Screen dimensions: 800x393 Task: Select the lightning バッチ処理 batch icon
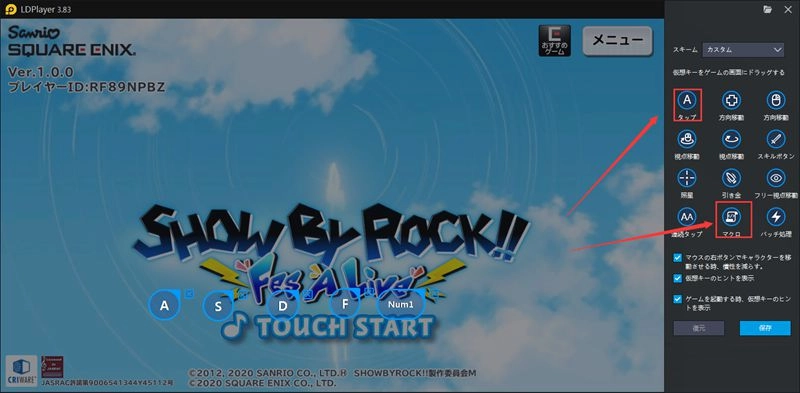[776, 217]
